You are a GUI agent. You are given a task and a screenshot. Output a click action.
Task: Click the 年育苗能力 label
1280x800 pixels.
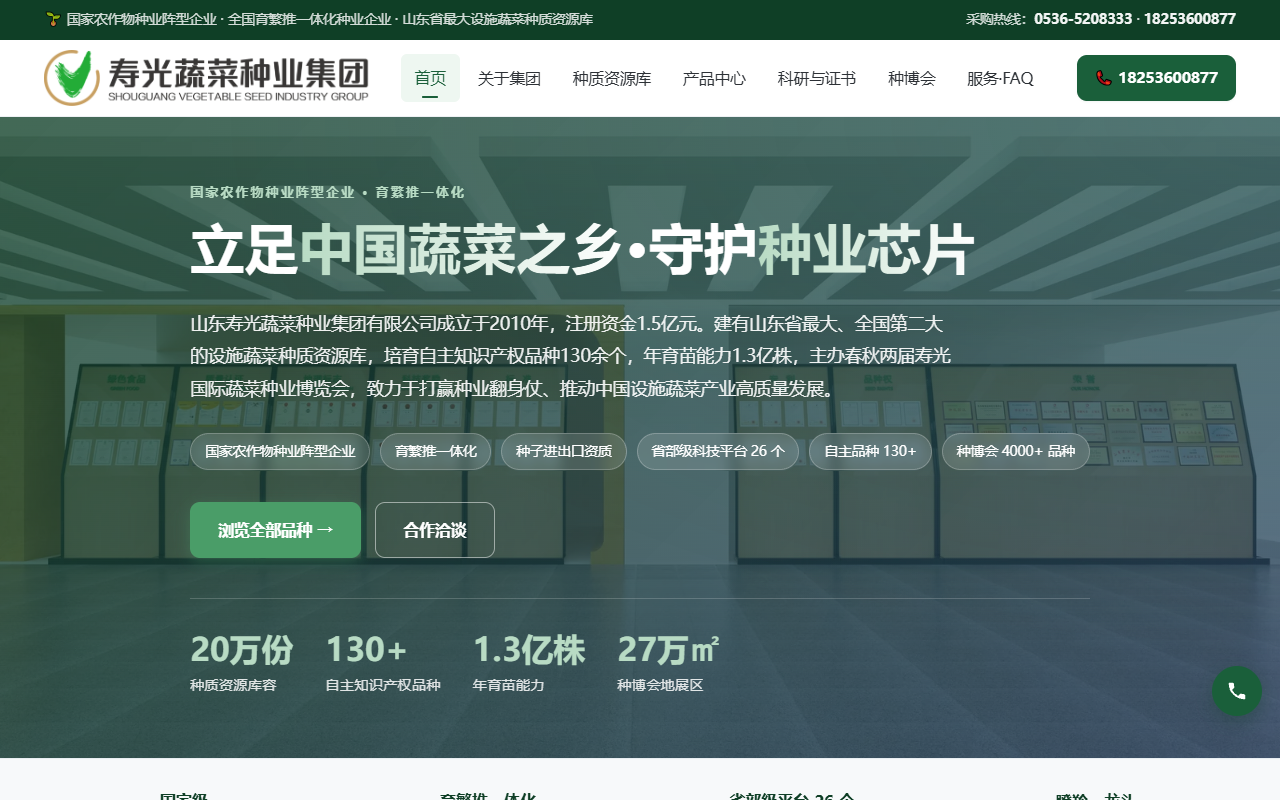[509, 685]
